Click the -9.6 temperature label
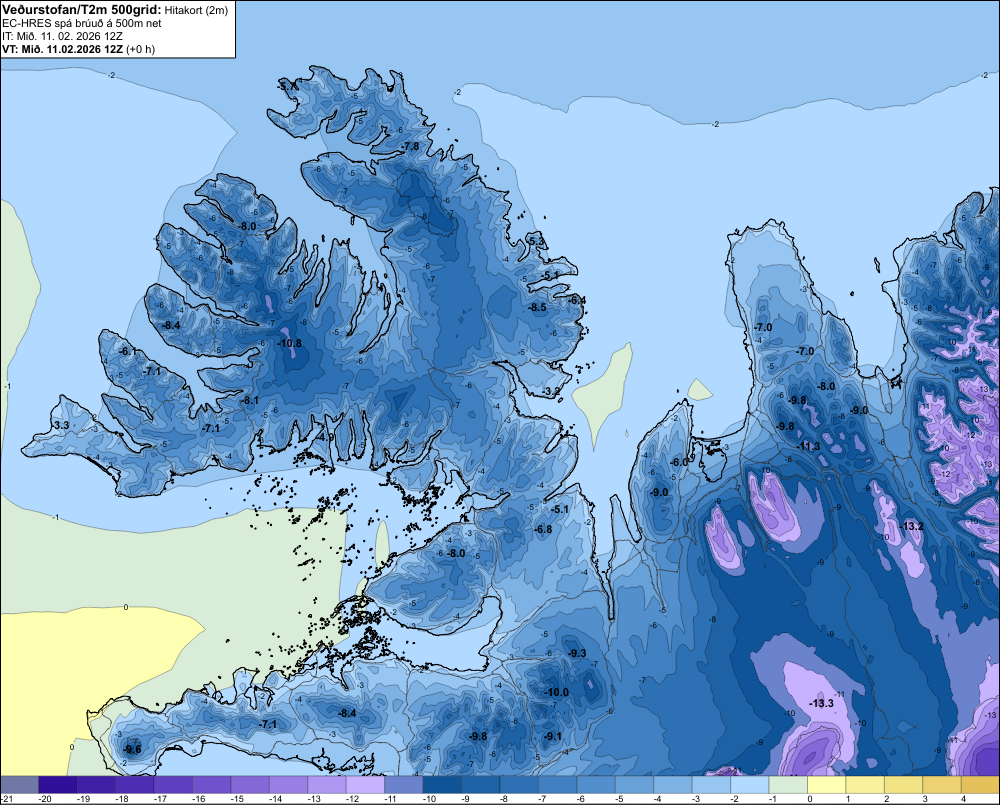 pyautogui.click(x=132, y=749)
